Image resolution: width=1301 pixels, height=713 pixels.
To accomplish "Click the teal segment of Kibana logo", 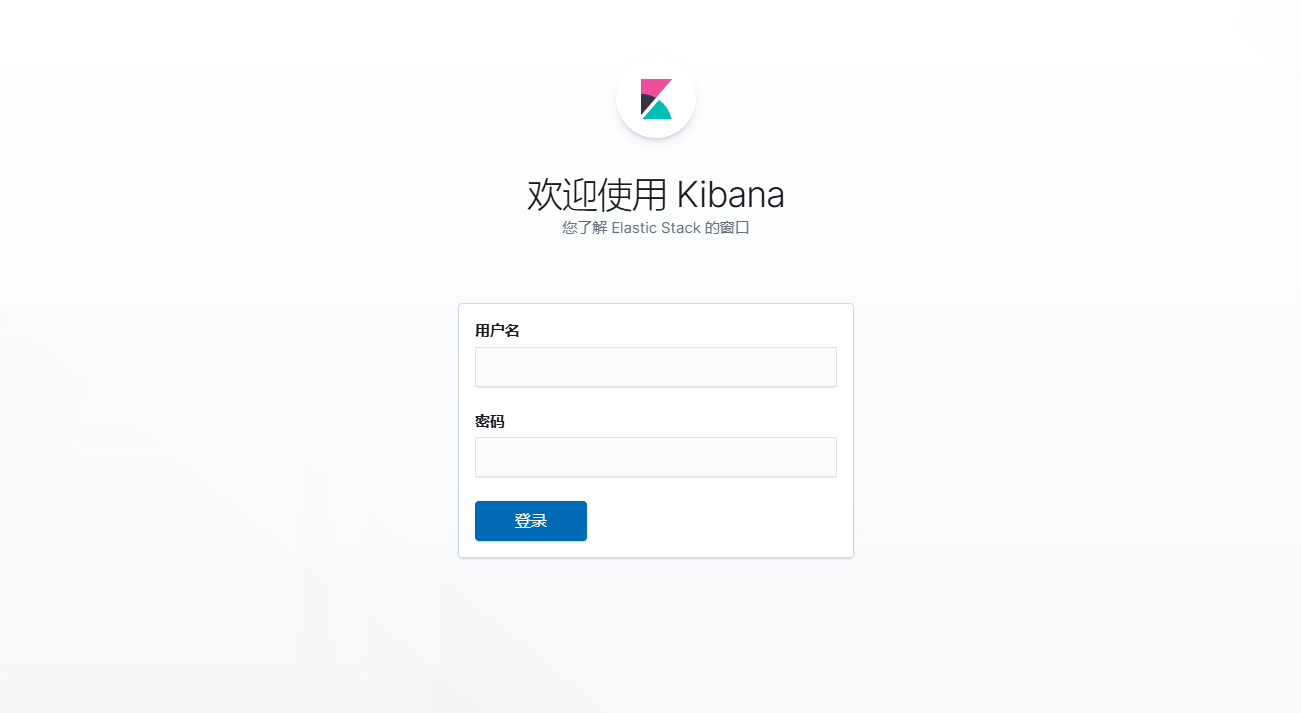I will pos(658,111).
